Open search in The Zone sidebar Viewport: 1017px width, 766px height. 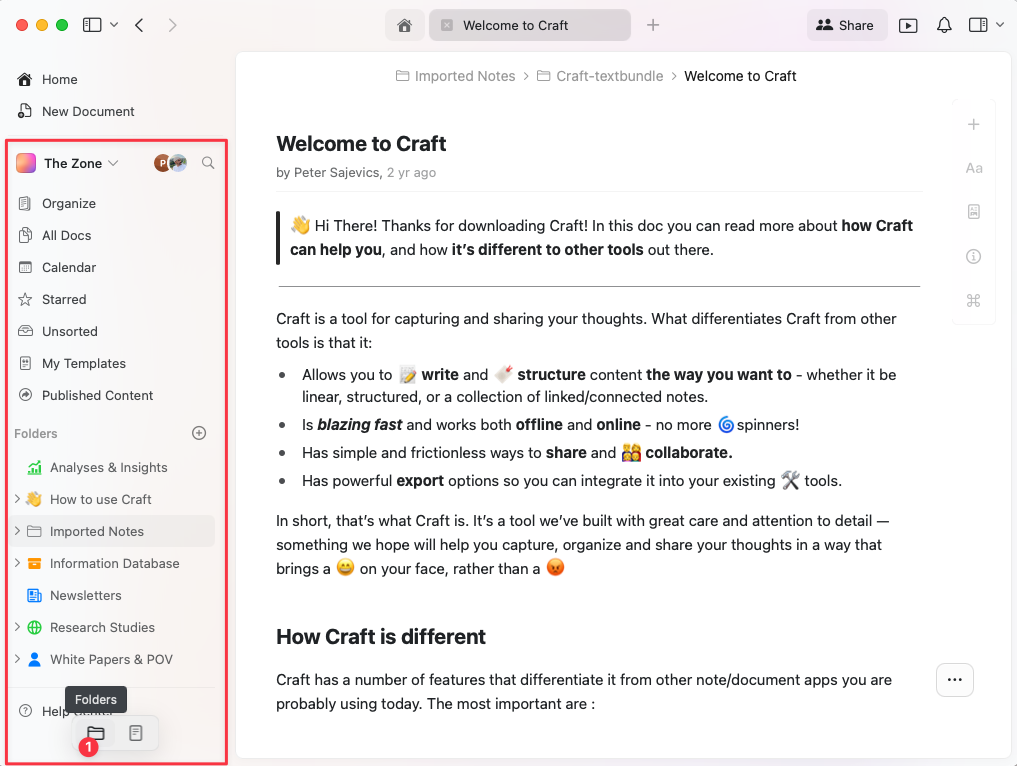click(208, 163)
